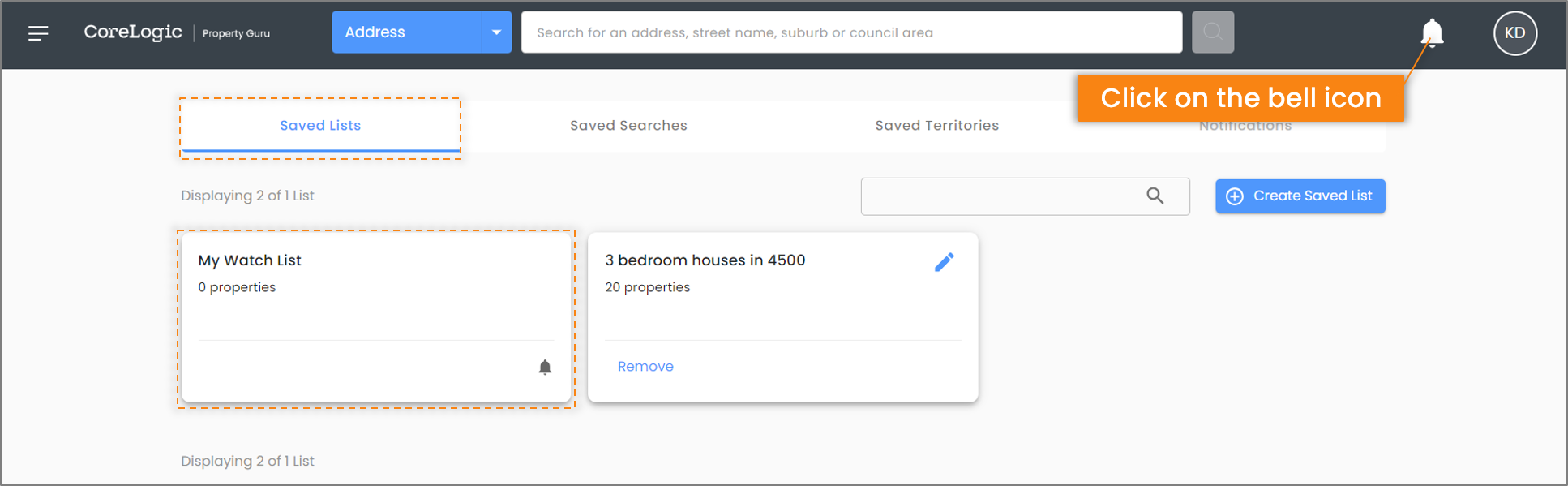This screenshot has height=486, width=1568.
Task: Switch to the Saved Lists tab
Action: 320,126
